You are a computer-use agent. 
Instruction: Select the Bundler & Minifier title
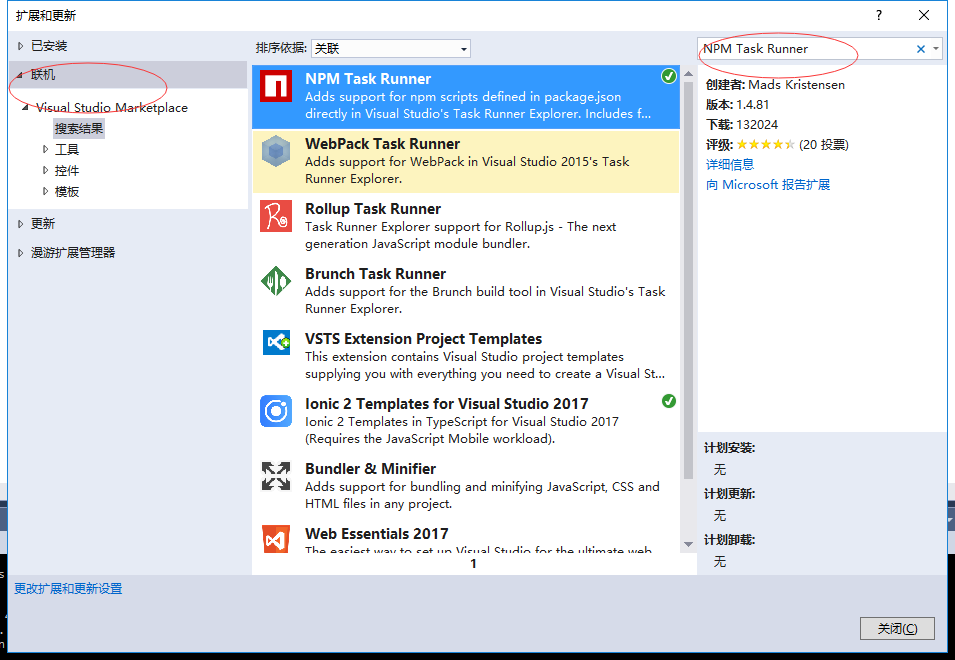370,469
